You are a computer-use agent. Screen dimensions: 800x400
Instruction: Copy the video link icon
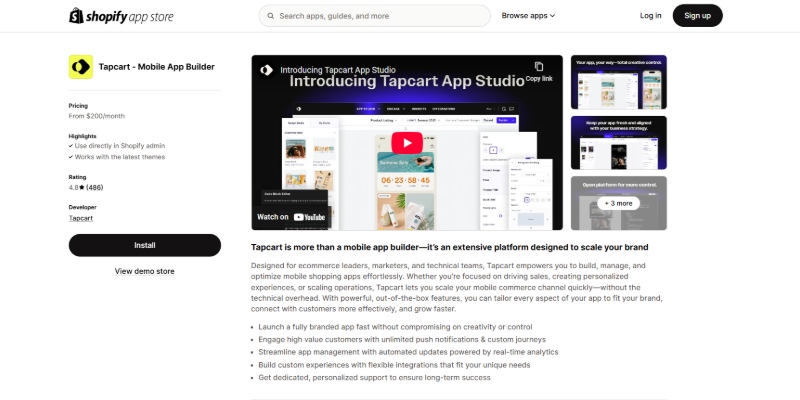point(539,67)
